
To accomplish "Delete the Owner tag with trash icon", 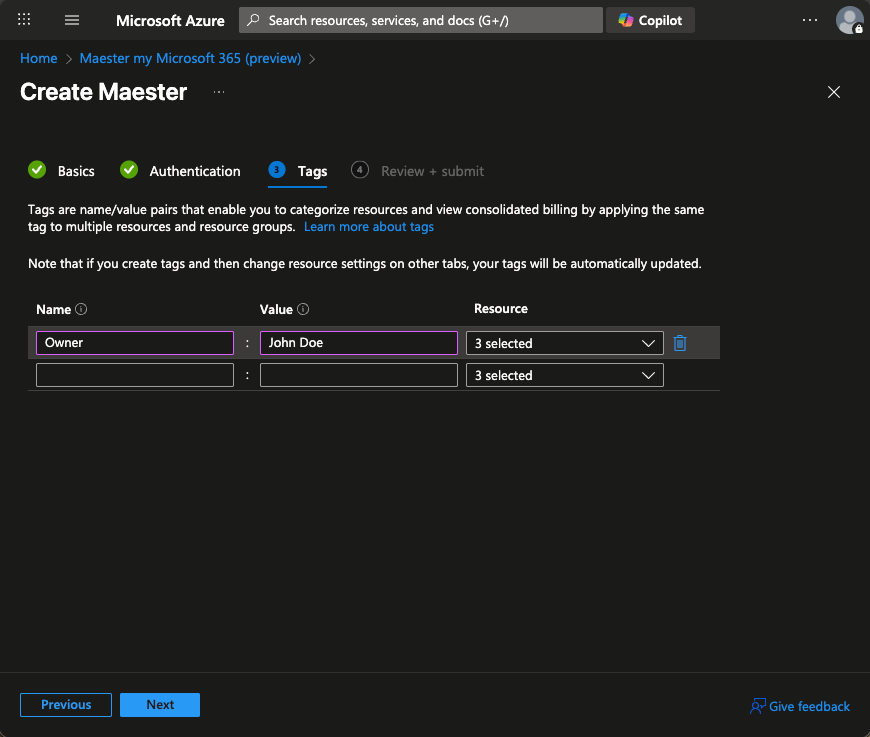I will point(680,343).
